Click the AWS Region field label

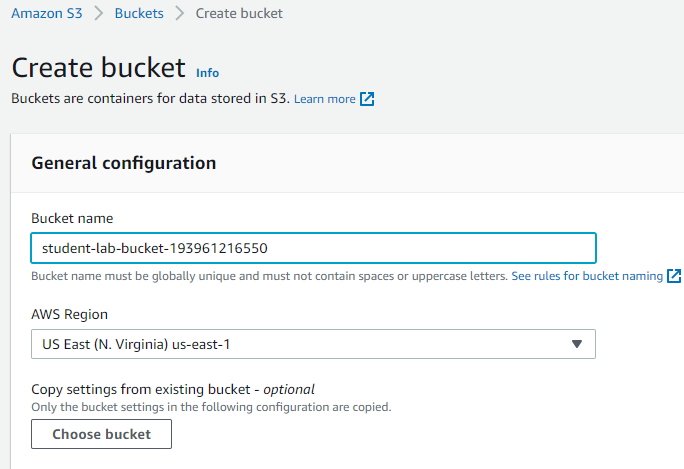pos(69,314)
